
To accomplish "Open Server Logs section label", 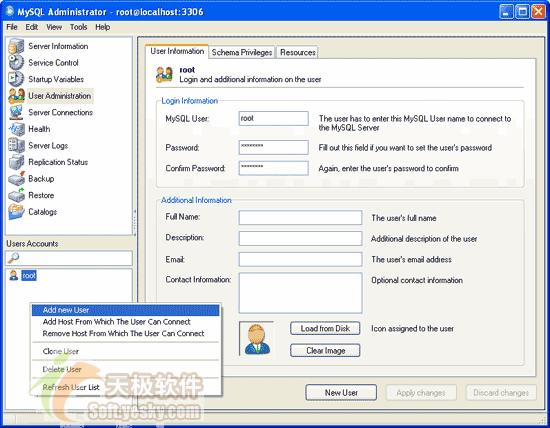I will pos(48,146).
